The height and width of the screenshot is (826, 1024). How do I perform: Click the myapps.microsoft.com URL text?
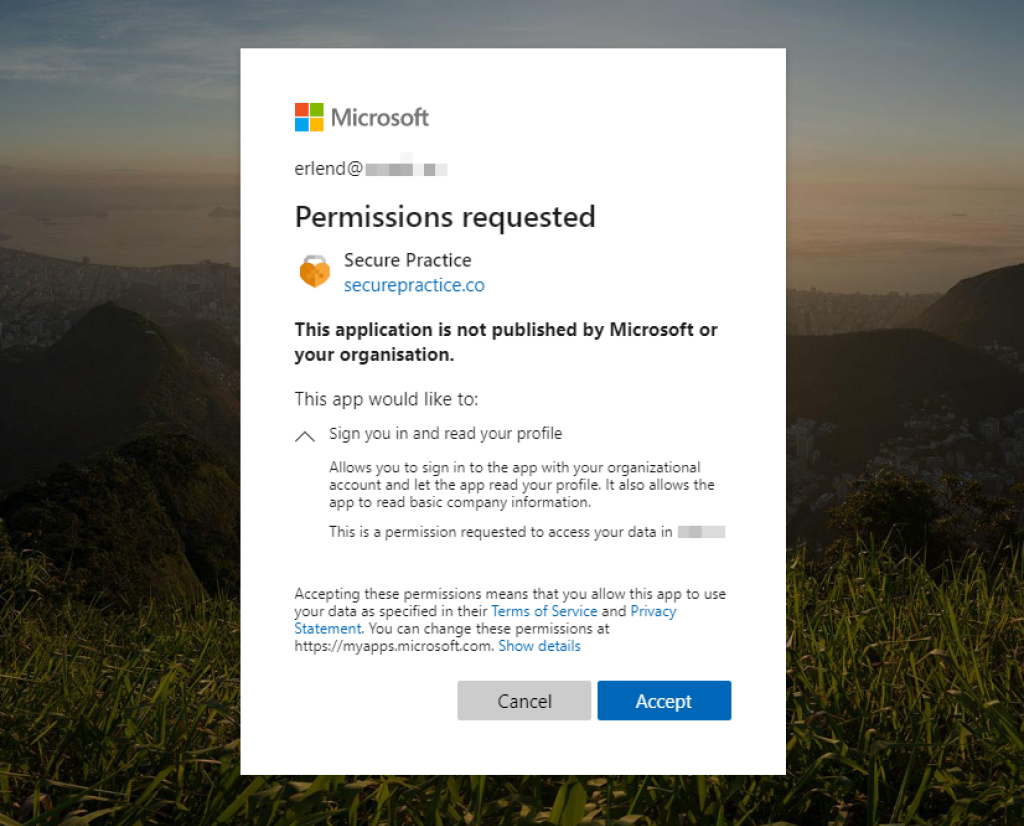pyautogui.click(x=393, y=646)
